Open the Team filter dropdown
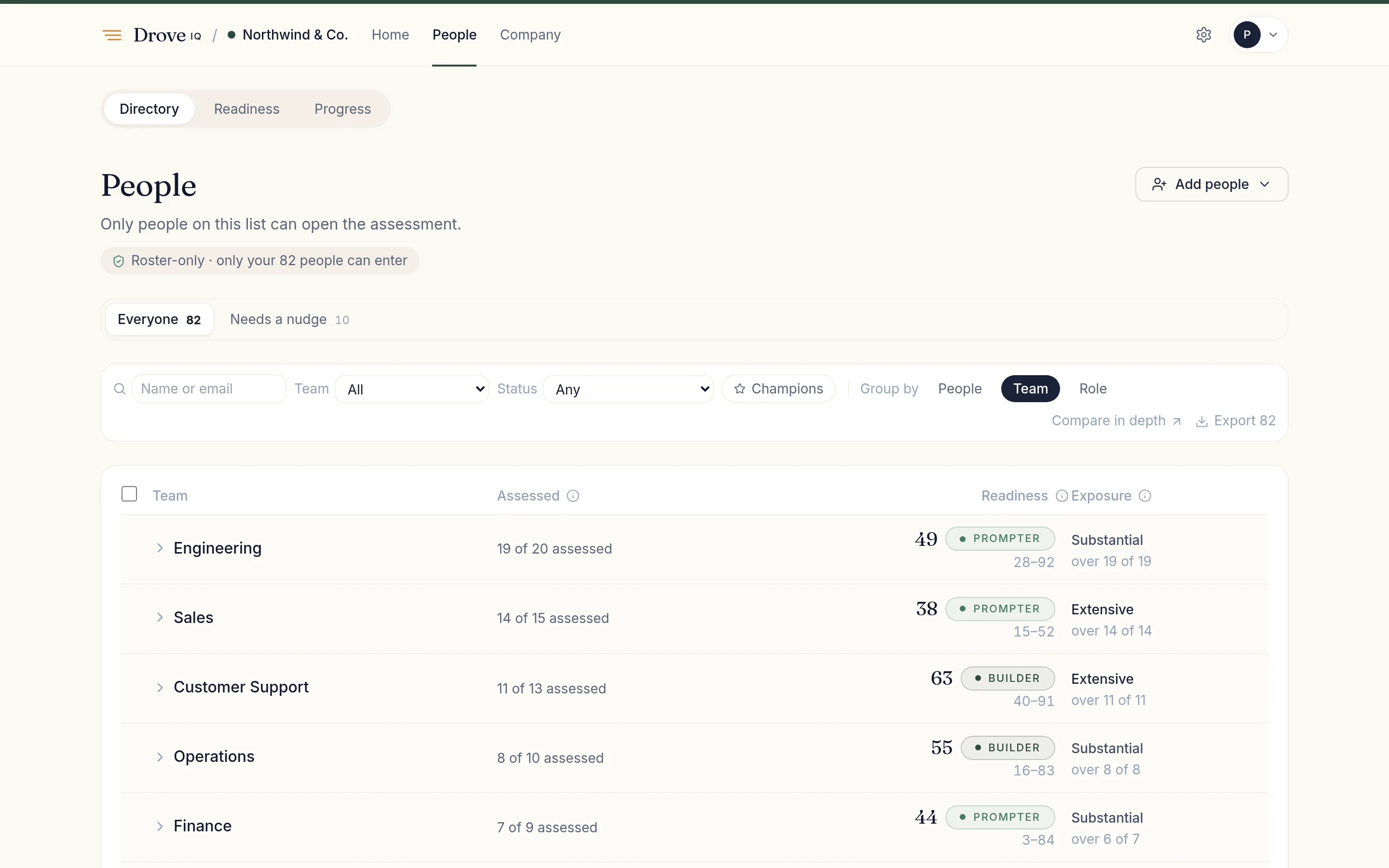The image size is (1389, 868). pos(412,389)
